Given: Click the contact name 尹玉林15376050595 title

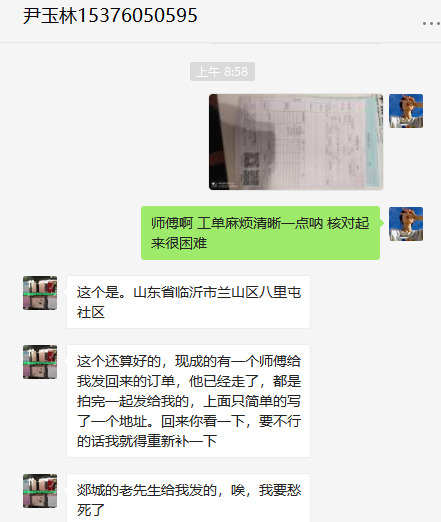Looking at the screenshot, I should [110, 16].
